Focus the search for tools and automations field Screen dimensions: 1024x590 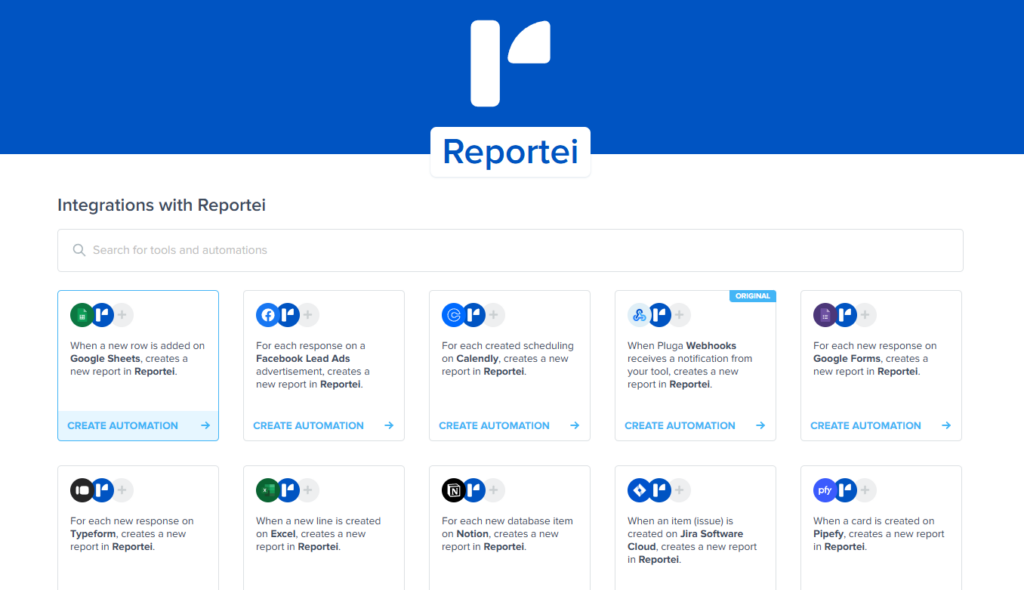[x=510, y=250]
